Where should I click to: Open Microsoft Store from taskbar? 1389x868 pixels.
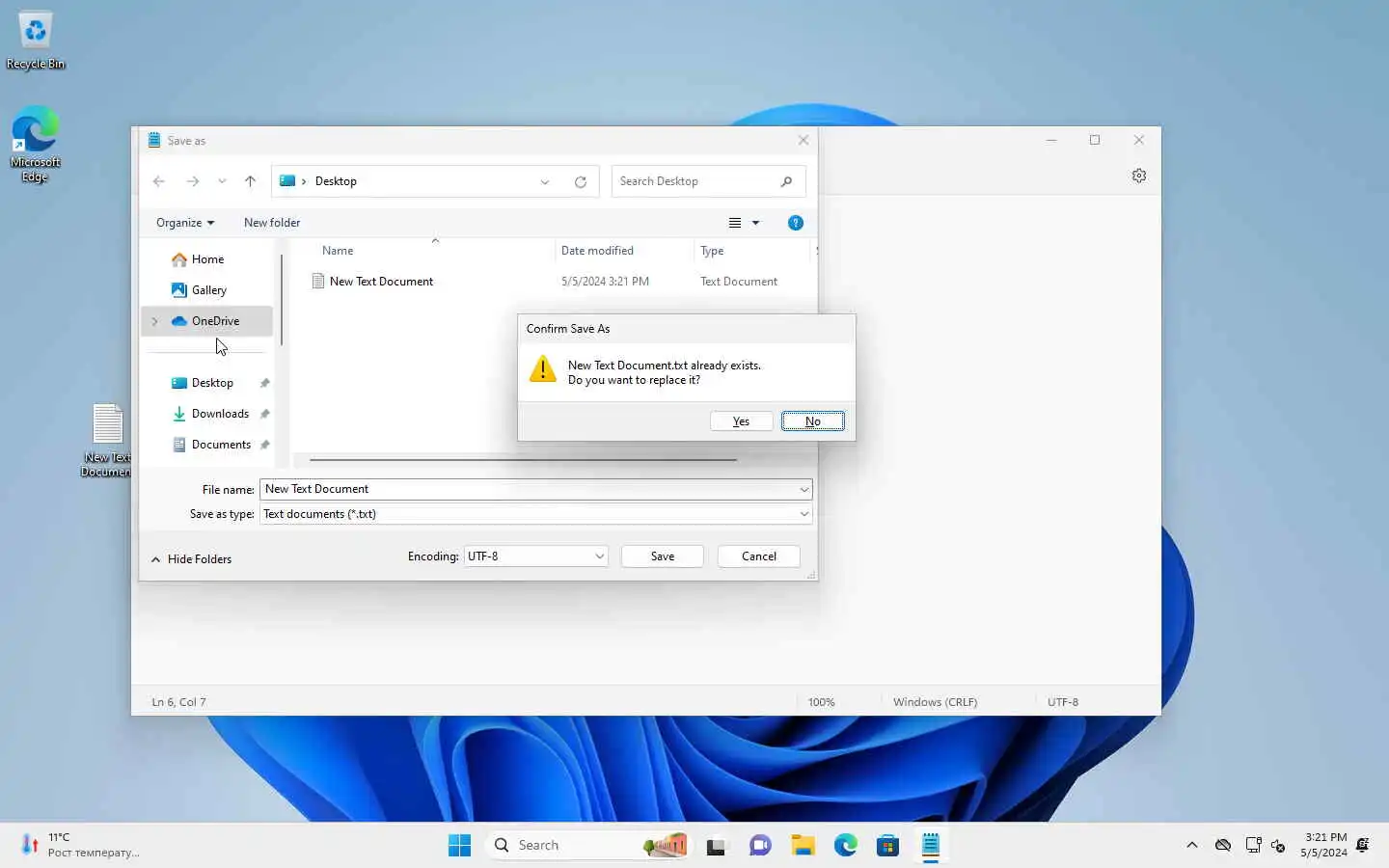[888, 846]
